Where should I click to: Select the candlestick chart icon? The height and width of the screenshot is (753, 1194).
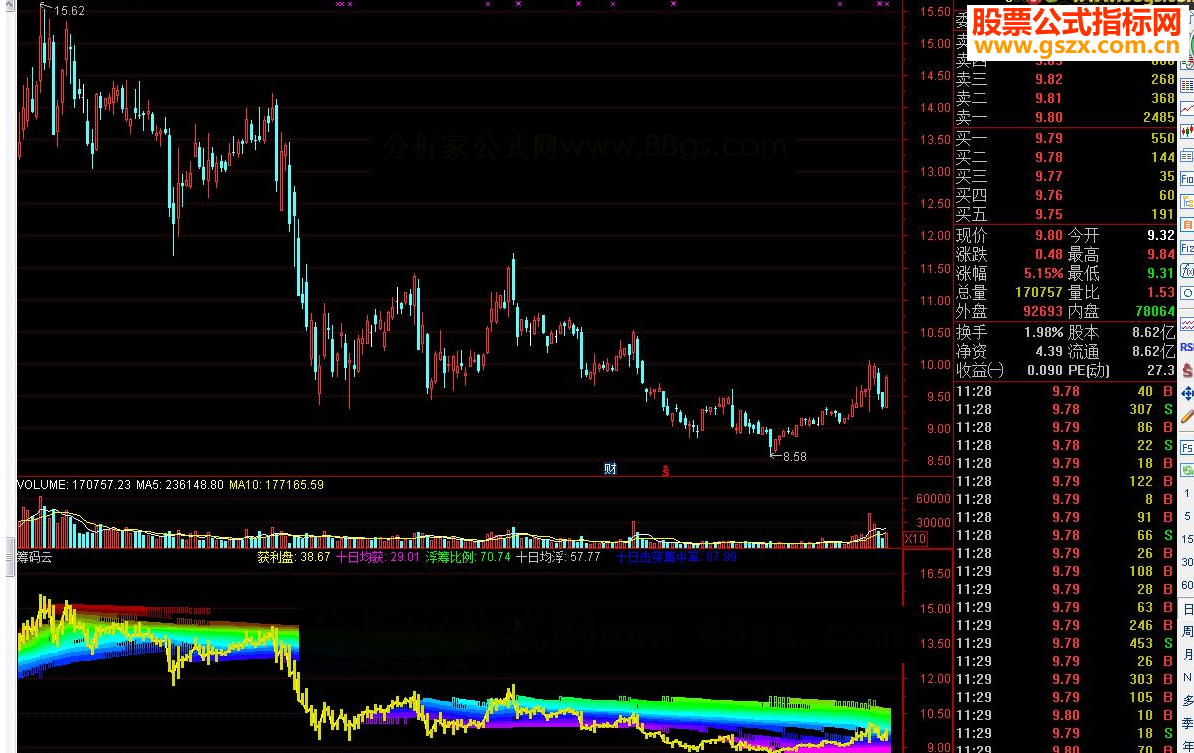coord(1187,132)
